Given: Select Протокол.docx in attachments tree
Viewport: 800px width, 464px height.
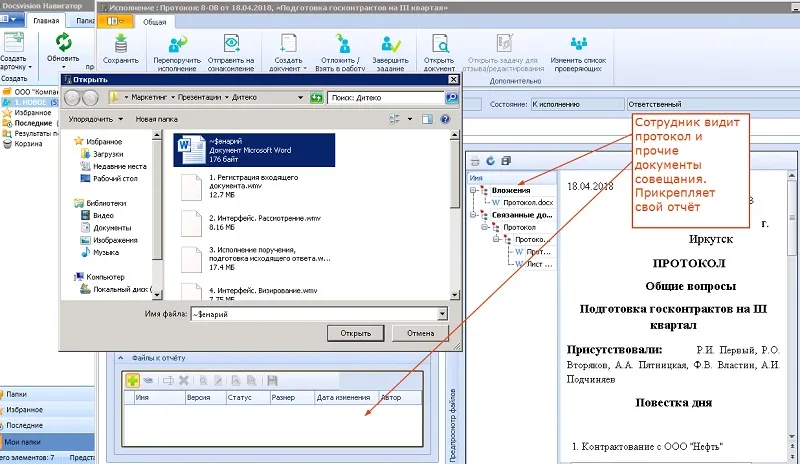Looking at the screenshot, I should pyautogui.click(x=526, y=201).
